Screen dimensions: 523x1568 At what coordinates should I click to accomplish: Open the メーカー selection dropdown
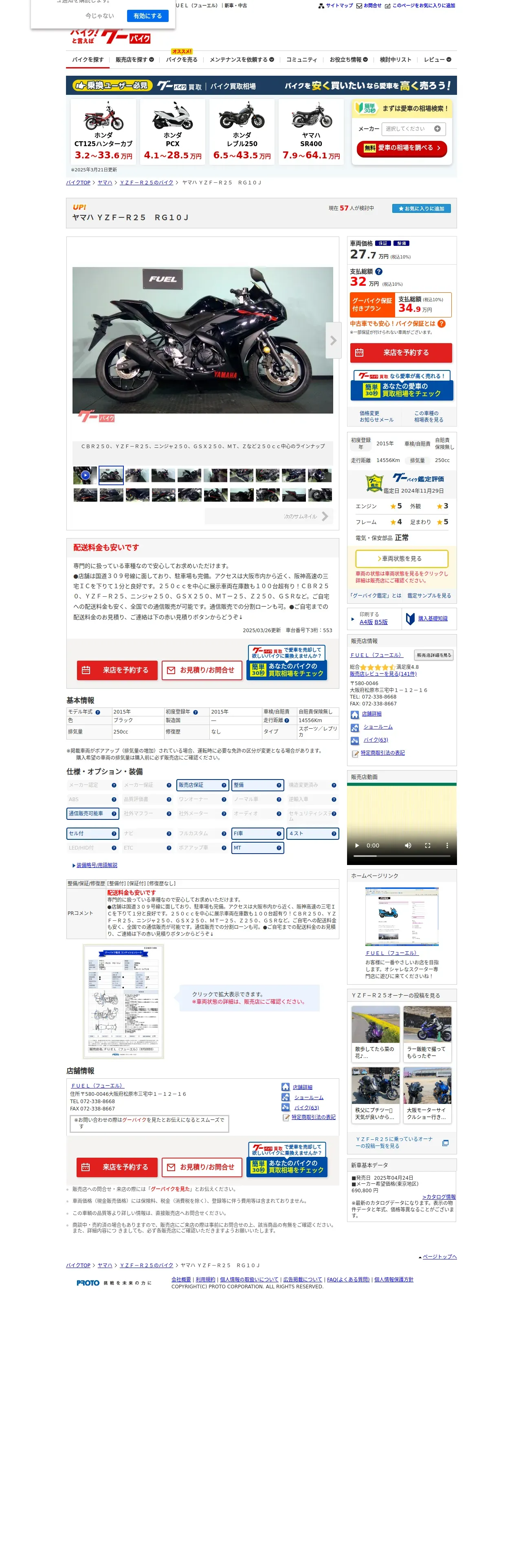click(413, 129)
